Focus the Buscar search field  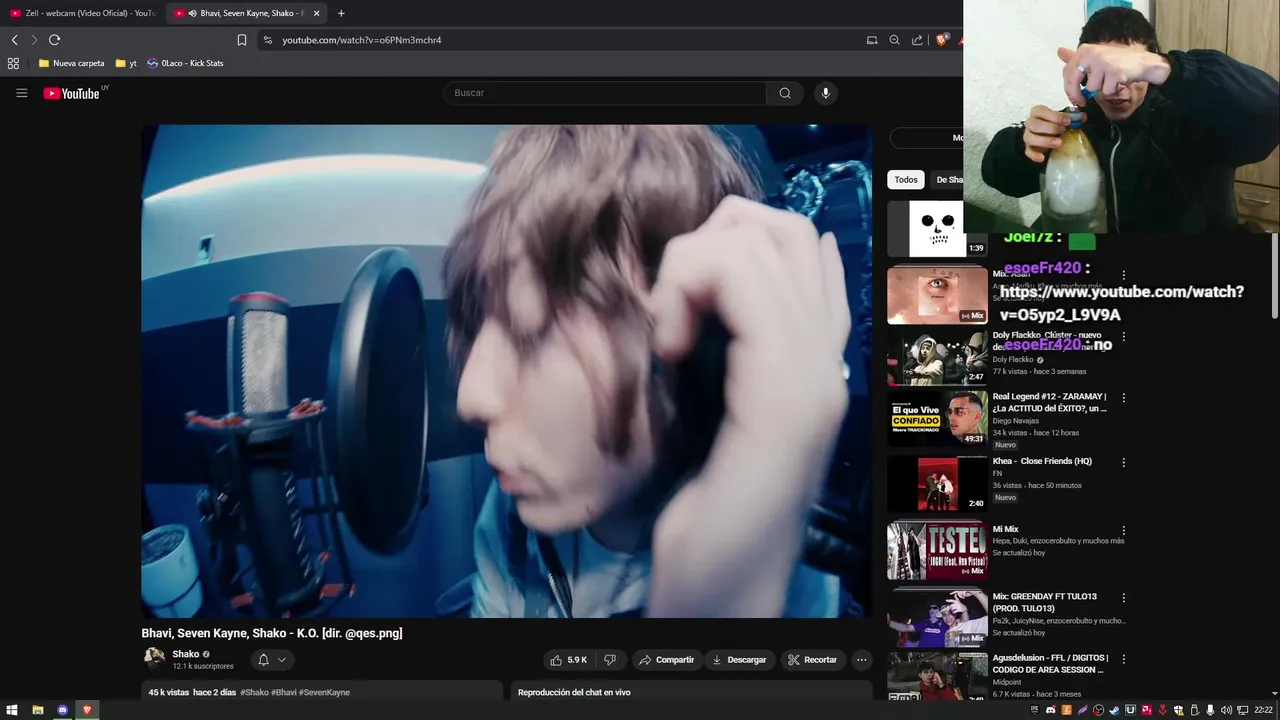click(605, 93)
